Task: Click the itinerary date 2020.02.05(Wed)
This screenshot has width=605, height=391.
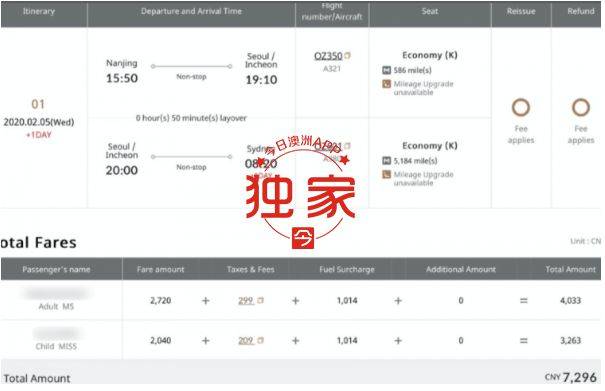Action: (39, 122)
